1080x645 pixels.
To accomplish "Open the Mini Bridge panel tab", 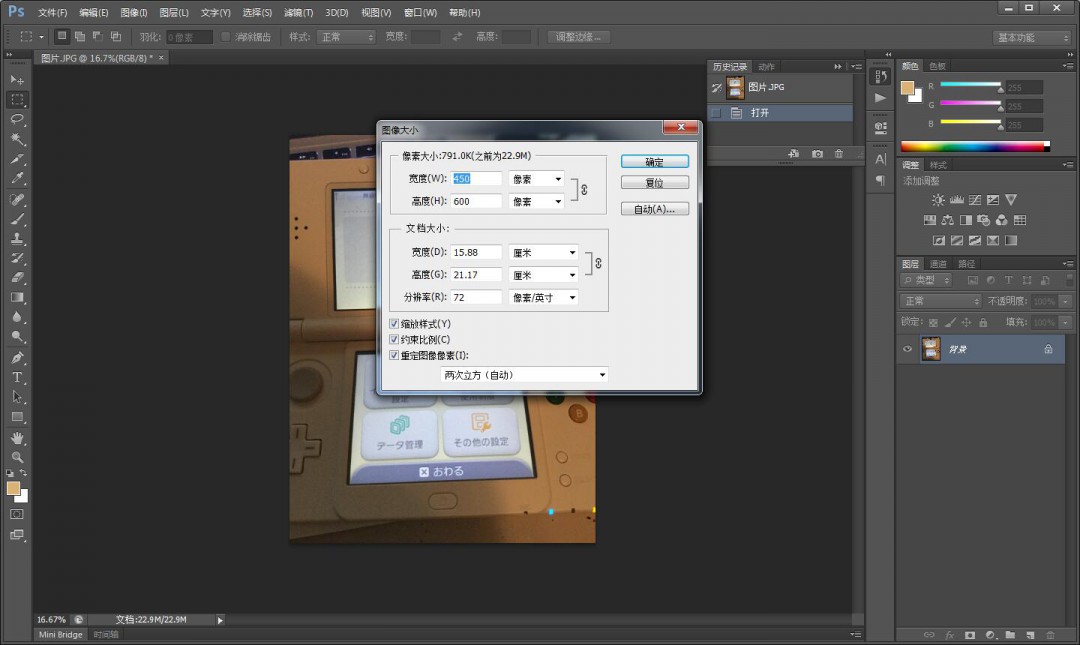I will pyautogui.click(x=61, y=635).
